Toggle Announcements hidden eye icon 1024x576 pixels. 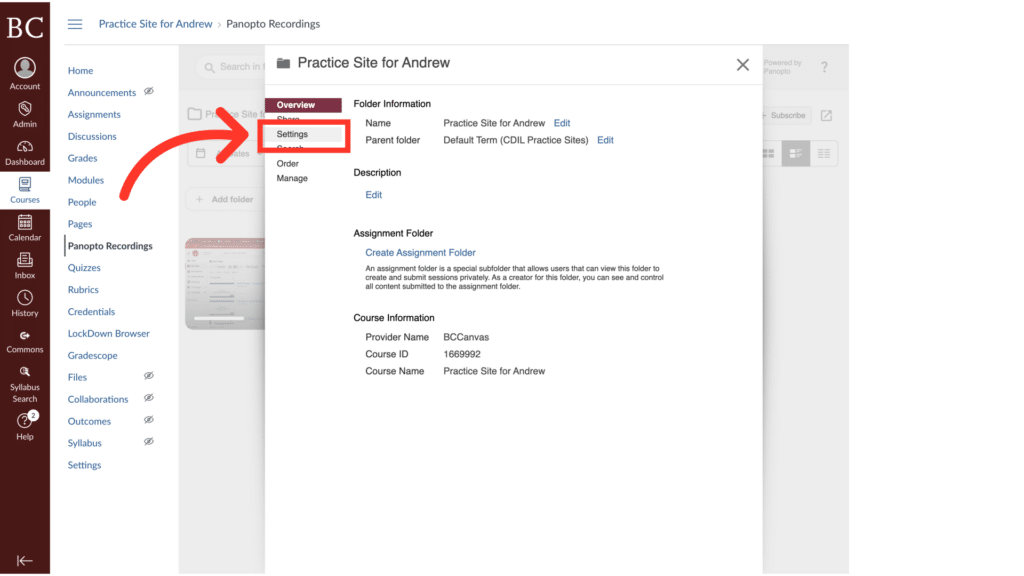coord(149,91)
